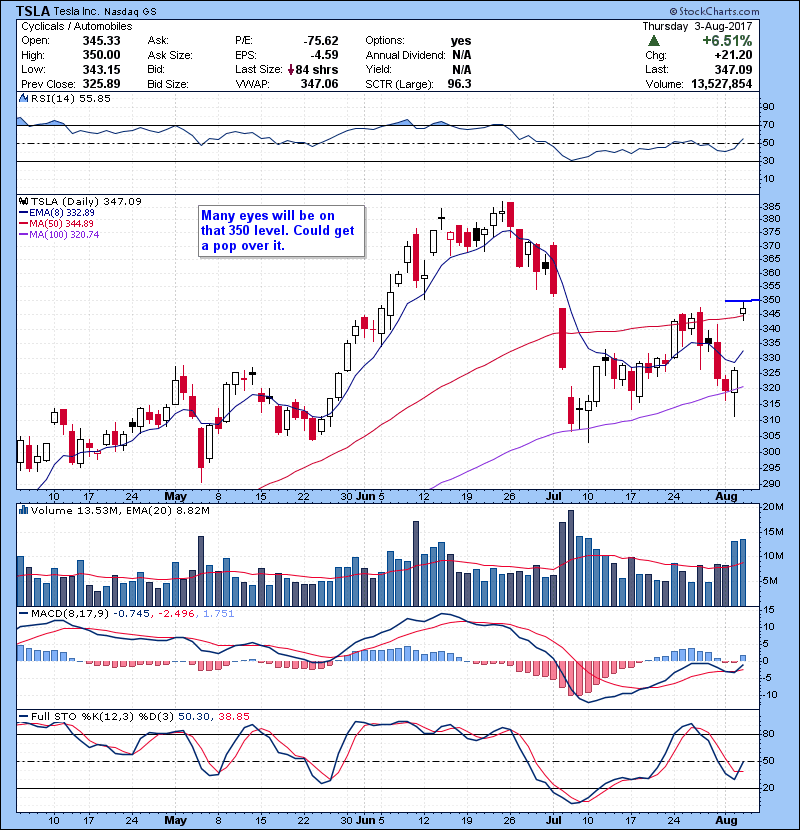Click the candlestick icon beside TSLA (Daily)
The height and width of the screenshot is (830, 800).
(23, 201)
